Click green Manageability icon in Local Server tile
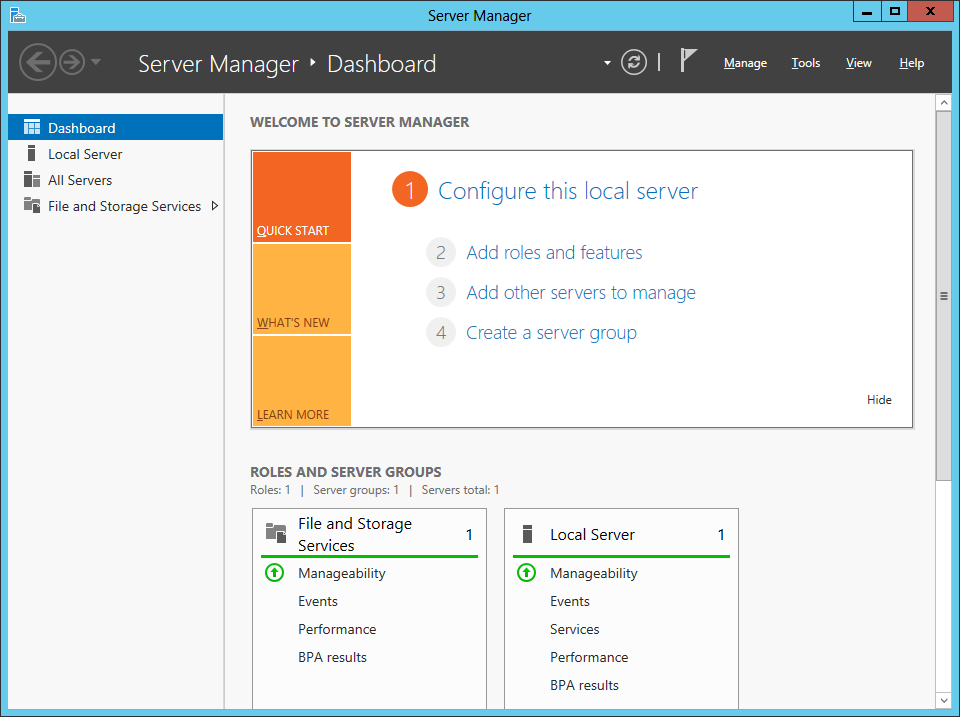 (526, 573)
